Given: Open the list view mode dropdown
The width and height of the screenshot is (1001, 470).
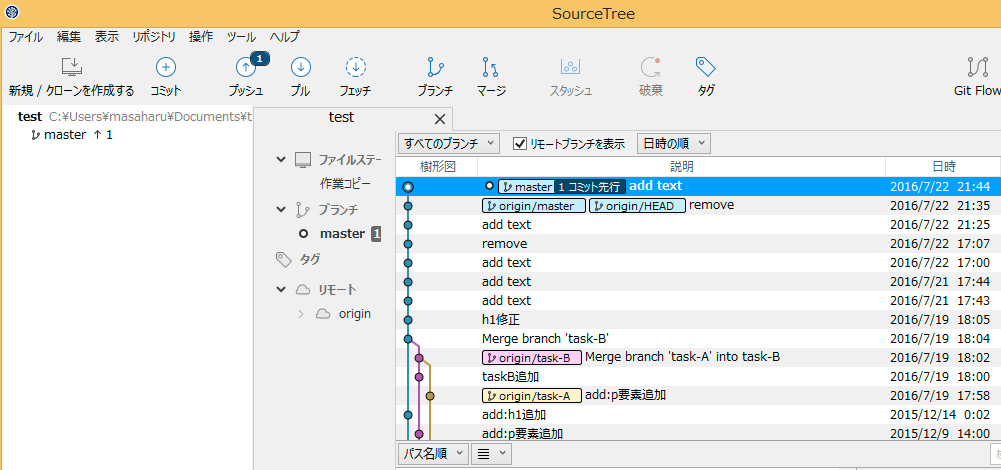Looking at the screenshot, I should point(491,454).
